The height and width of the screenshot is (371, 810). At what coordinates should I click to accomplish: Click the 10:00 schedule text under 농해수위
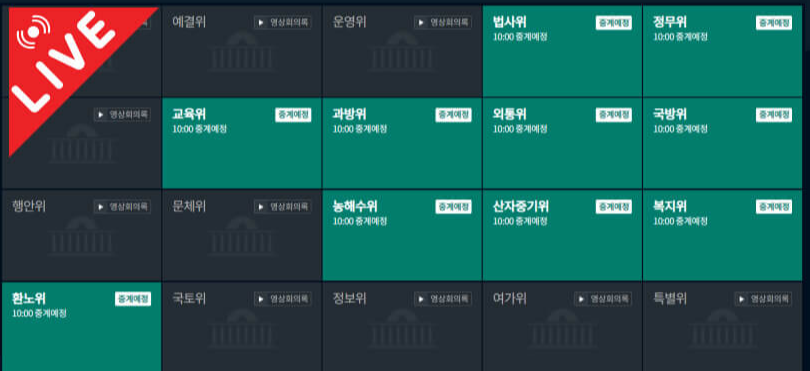click(x=360, y=222)
